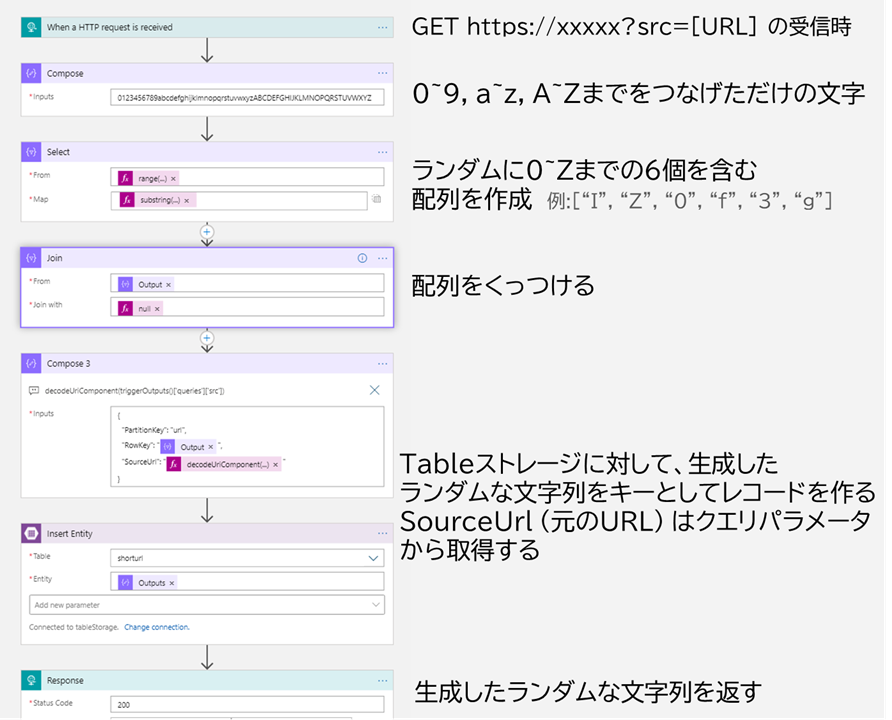Remove the substring(...) token from Map

click(x=187, y=200)
